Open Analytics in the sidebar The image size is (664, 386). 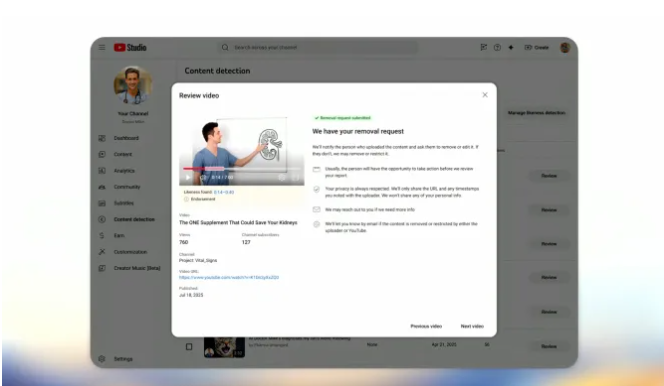click(124, 171)
